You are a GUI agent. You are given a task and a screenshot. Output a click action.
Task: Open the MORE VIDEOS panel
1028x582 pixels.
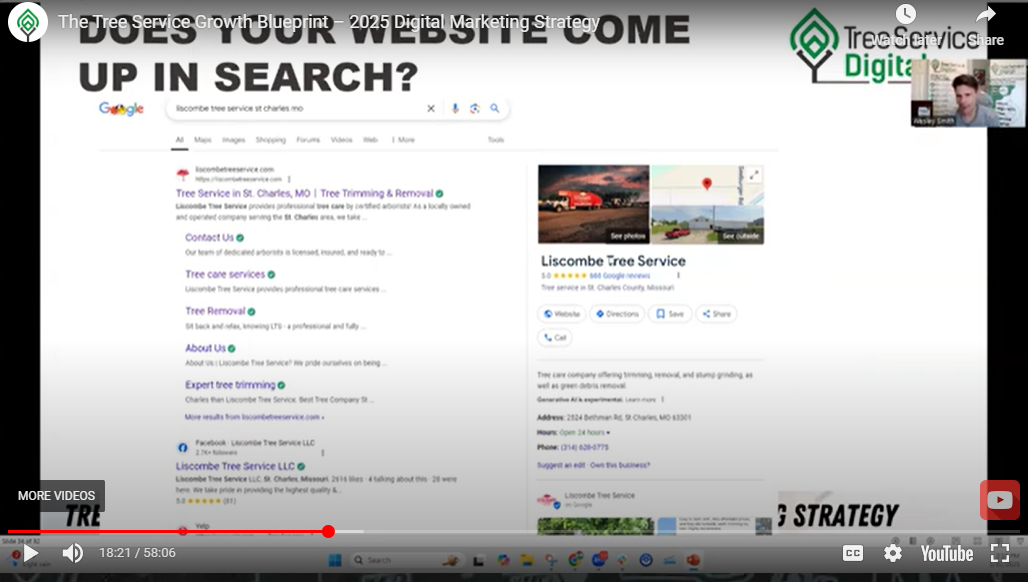tap(56, 496)
